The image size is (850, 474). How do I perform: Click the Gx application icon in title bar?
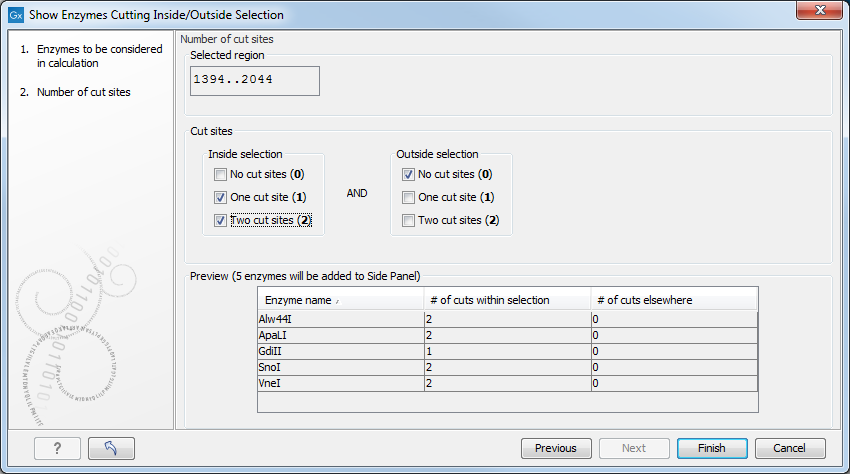point(15,15)
